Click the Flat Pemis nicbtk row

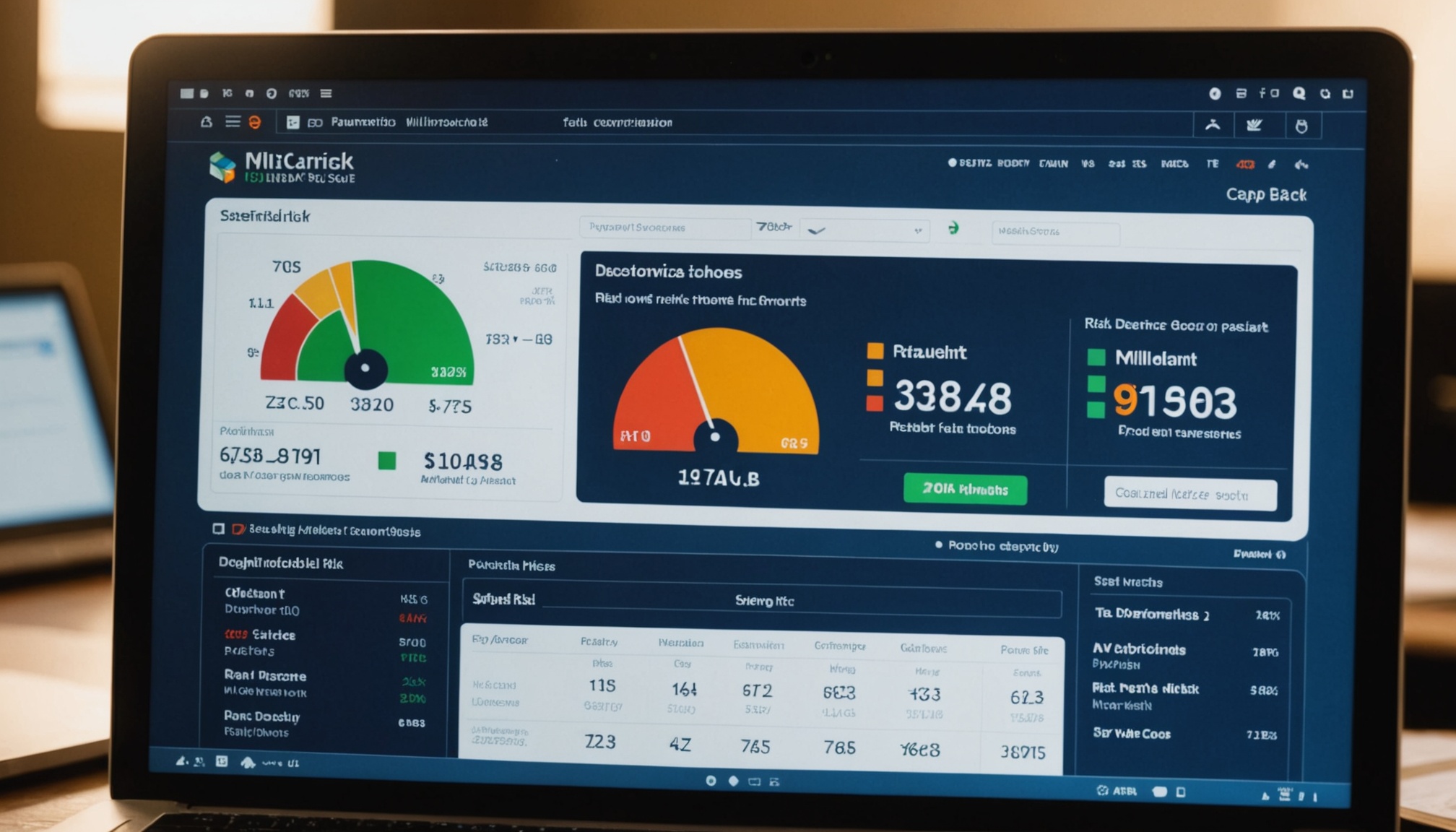1187,695
